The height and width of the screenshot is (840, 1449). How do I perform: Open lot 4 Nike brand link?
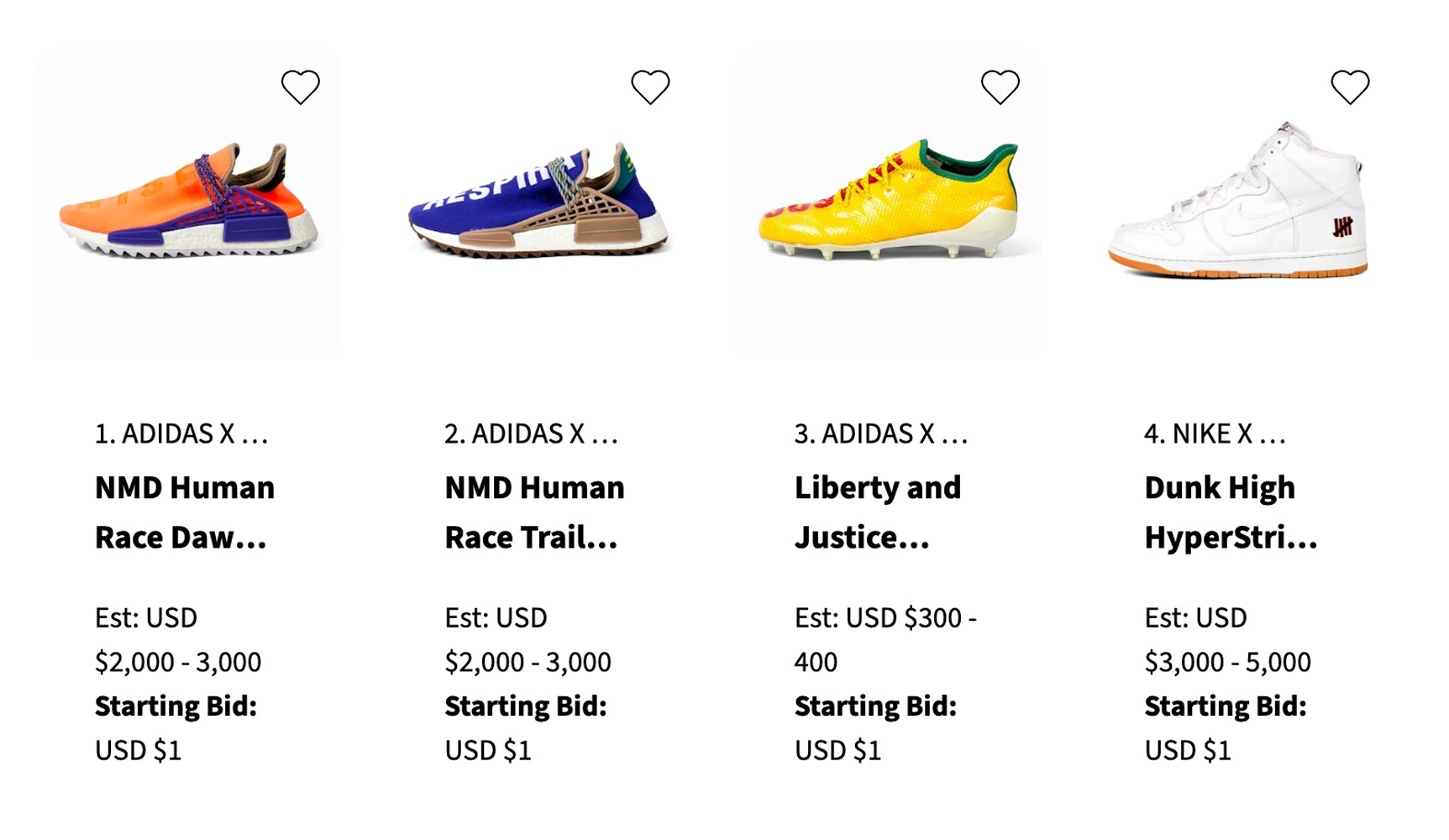tap(1215, 433)
